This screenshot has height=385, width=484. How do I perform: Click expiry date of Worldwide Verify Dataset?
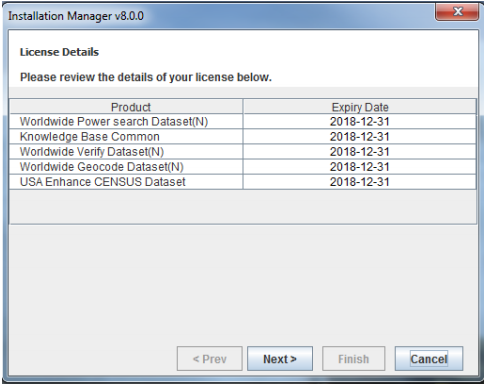(360, 152)
